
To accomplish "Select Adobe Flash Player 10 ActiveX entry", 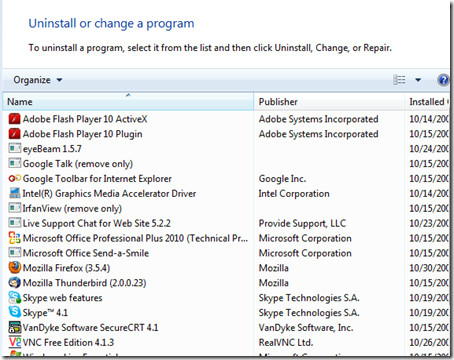I will tap(85, 119).
